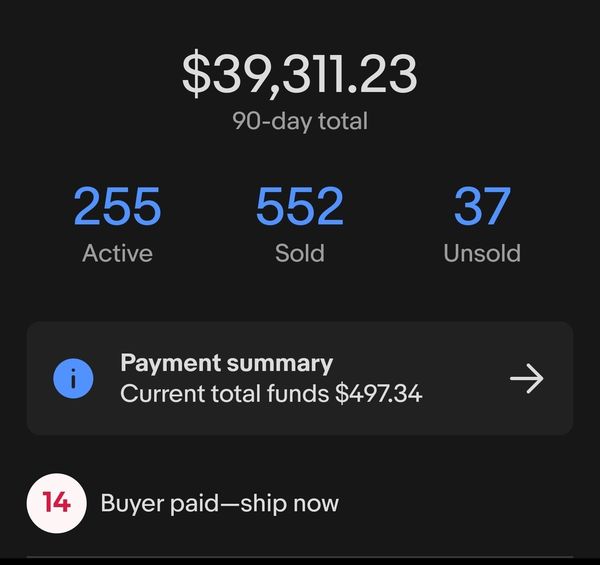Select the Sold label

(299, 253)
